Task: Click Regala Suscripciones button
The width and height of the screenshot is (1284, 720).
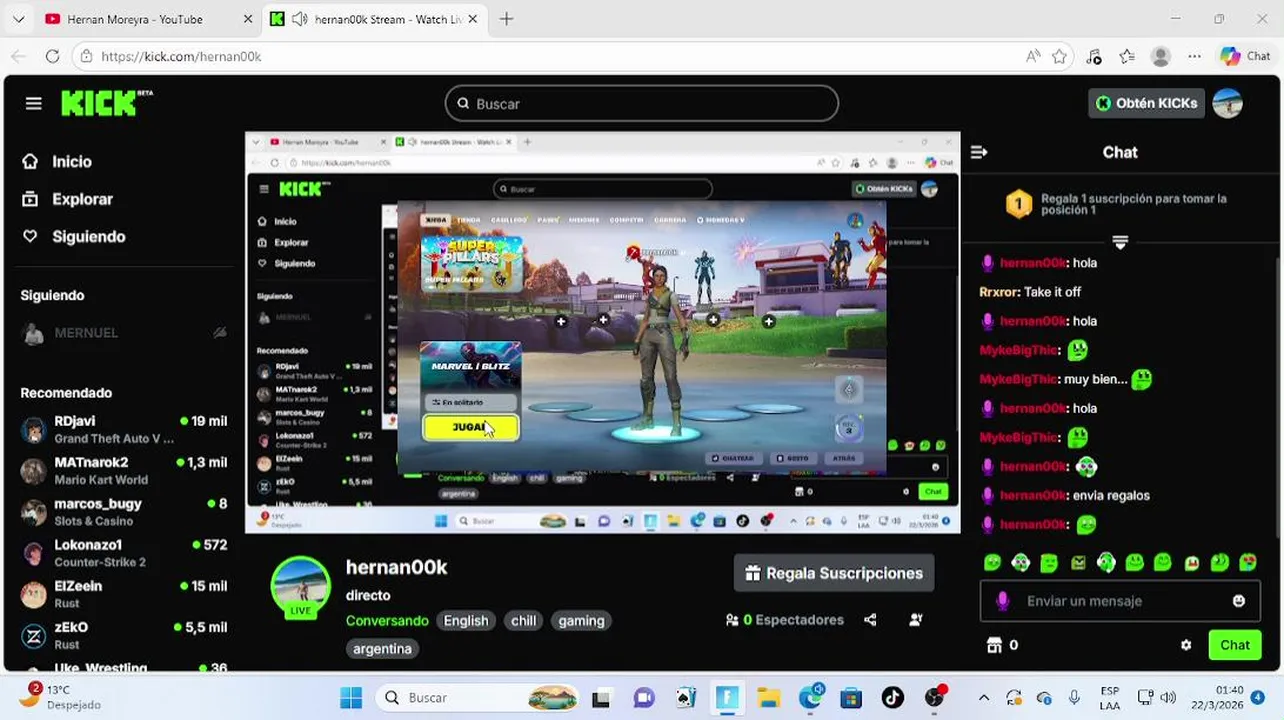Action: [x=834, y=573]
